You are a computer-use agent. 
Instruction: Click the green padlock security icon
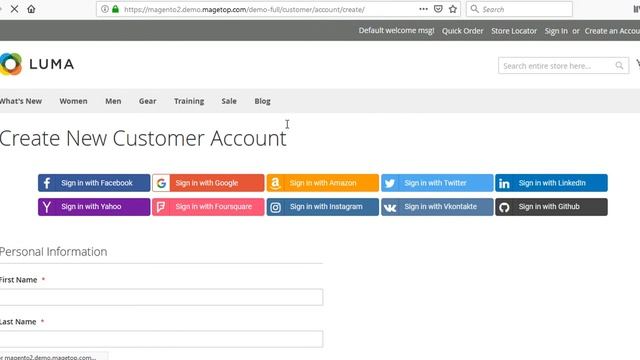tap(116, 9)
